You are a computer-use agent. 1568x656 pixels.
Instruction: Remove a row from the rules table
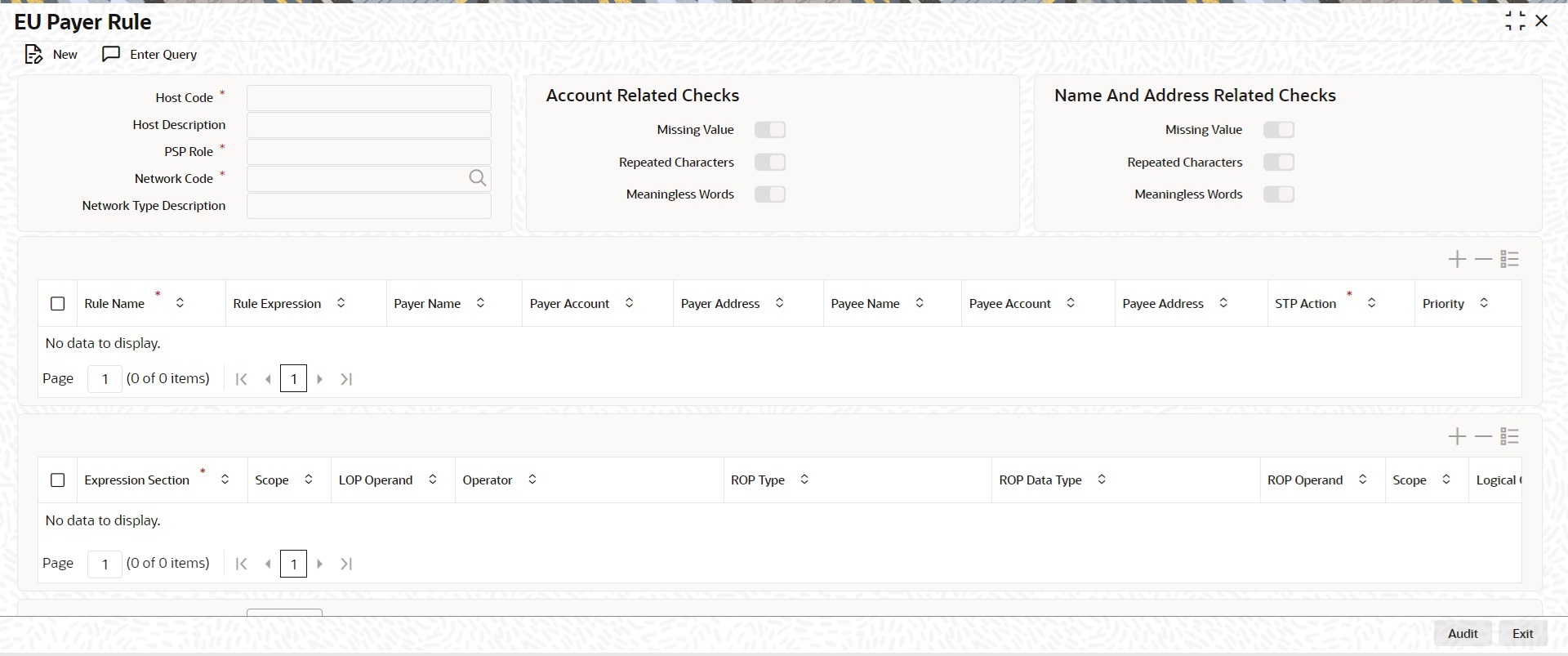click(1483, 260)
